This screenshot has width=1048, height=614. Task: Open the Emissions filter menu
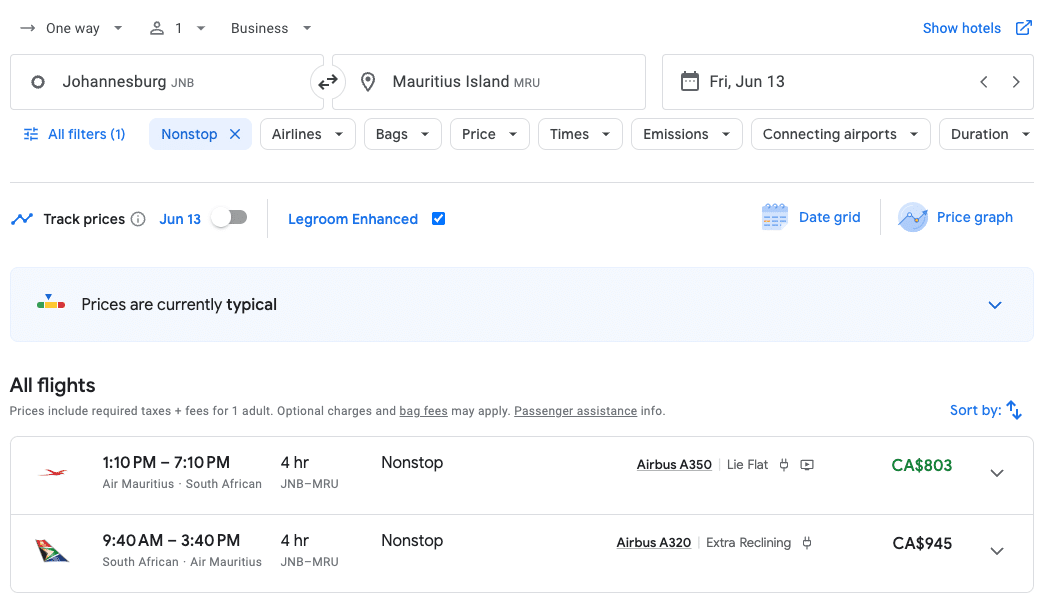pyautogui.click(x=686, y=134)
